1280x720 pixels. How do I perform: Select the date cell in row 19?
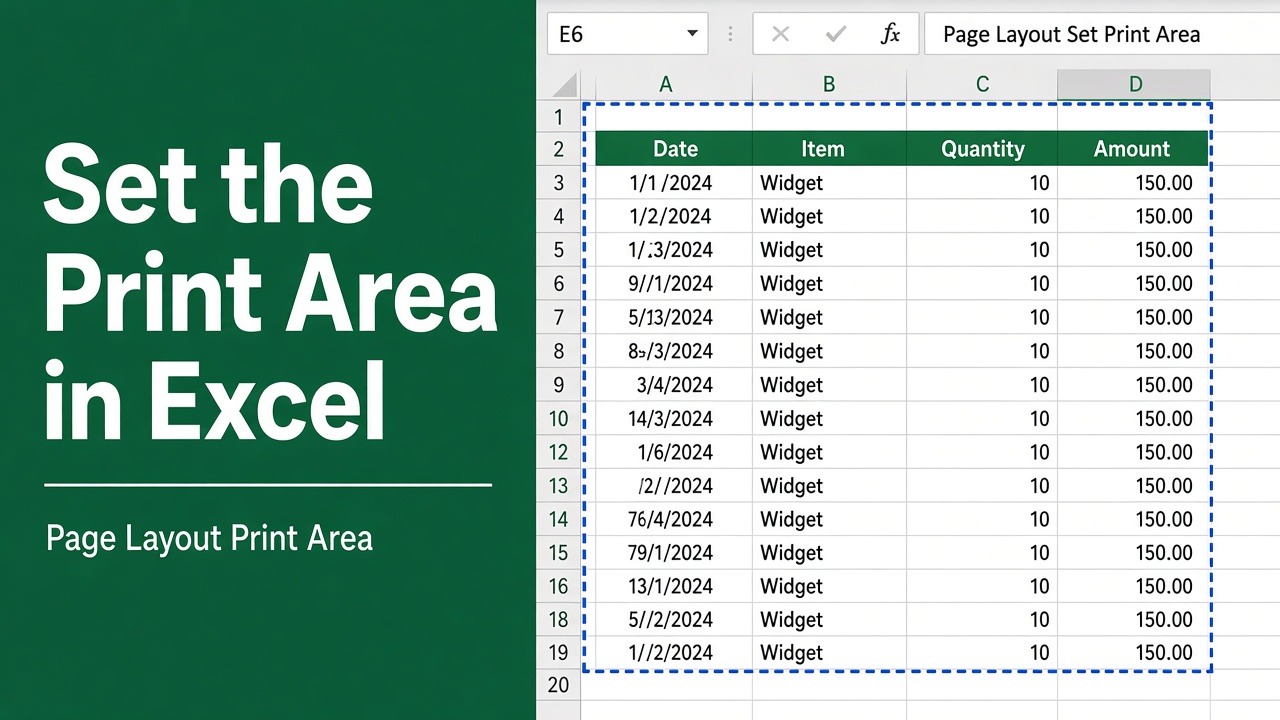[674, 653]
